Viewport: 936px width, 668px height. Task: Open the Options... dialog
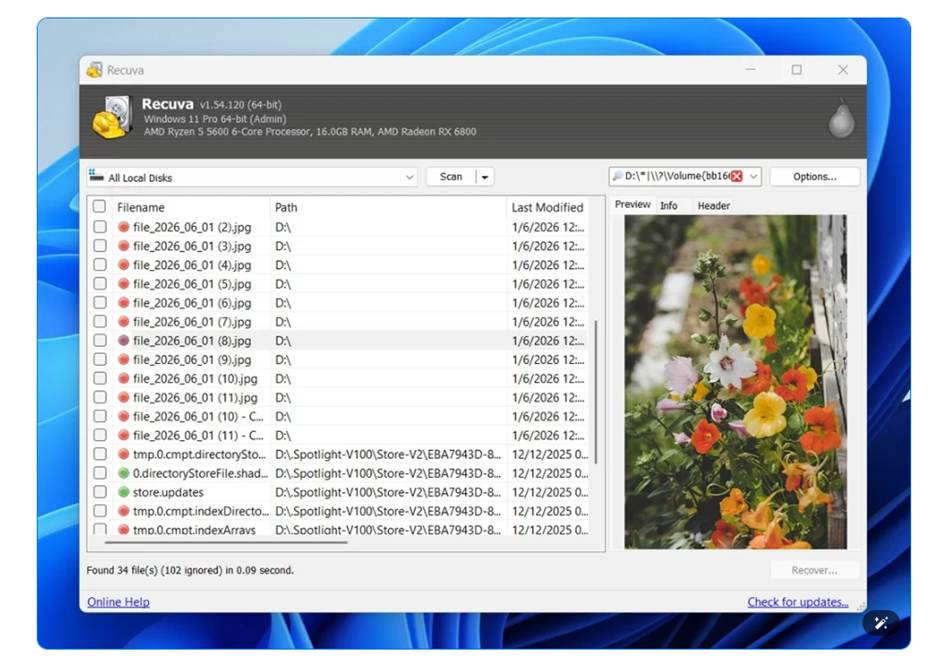(x=814, y=177)
